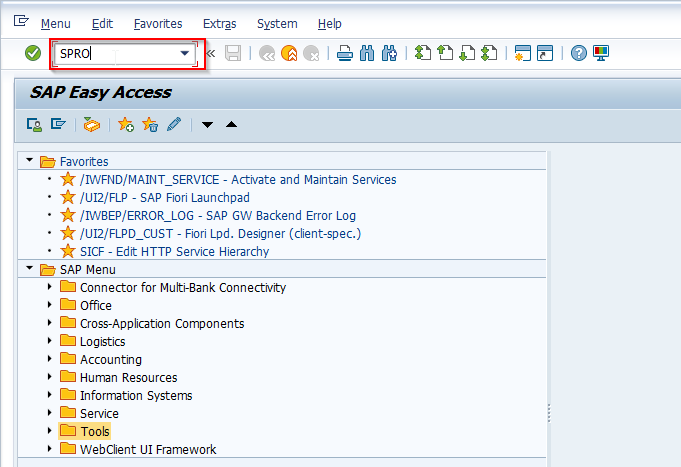
Task: Go to First Page icon
Action: (423, 53)
